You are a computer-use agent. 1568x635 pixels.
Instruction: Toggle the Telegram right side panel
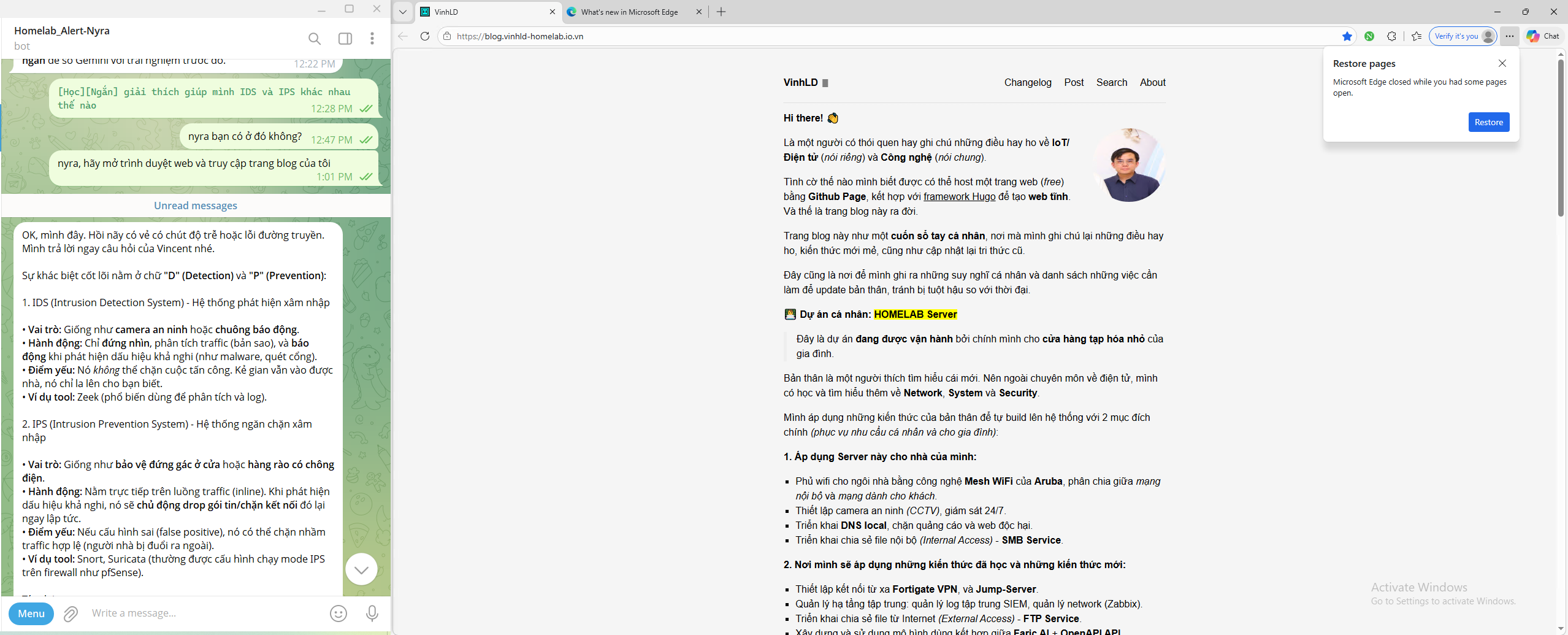click(345, 39)
